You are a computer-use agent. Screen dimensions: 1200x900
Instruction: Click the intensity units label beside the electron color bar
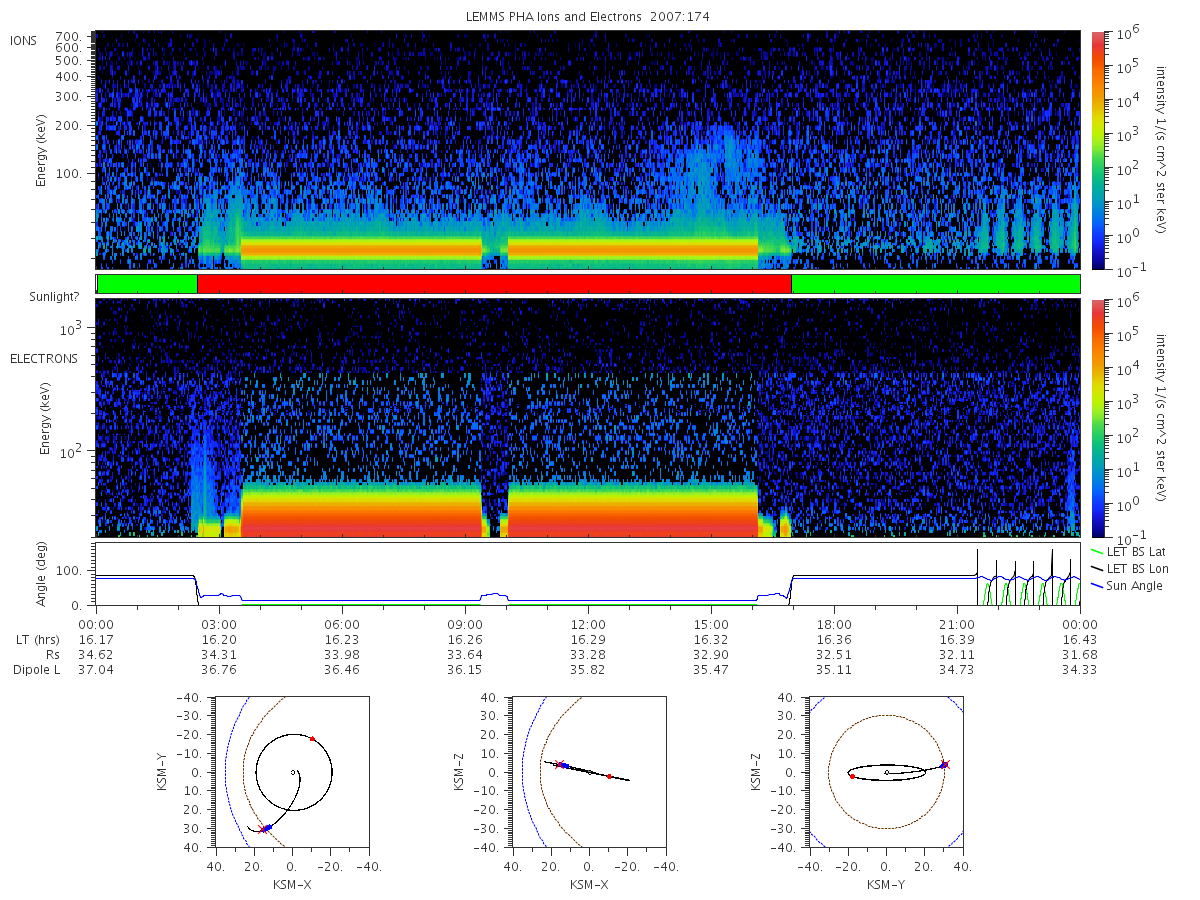click(1162, 418)
